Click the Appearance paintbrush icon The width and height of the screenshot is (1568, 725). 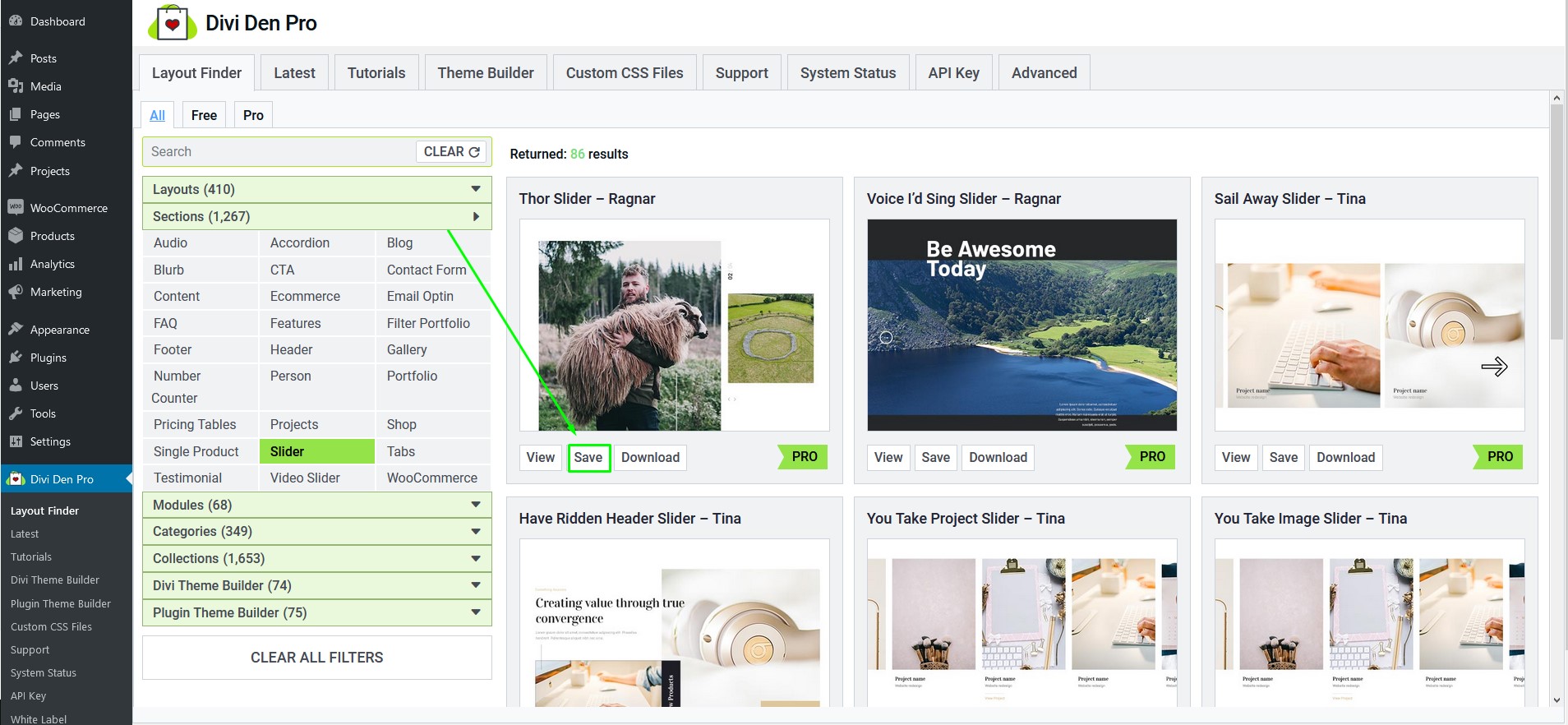coord(15,330)
